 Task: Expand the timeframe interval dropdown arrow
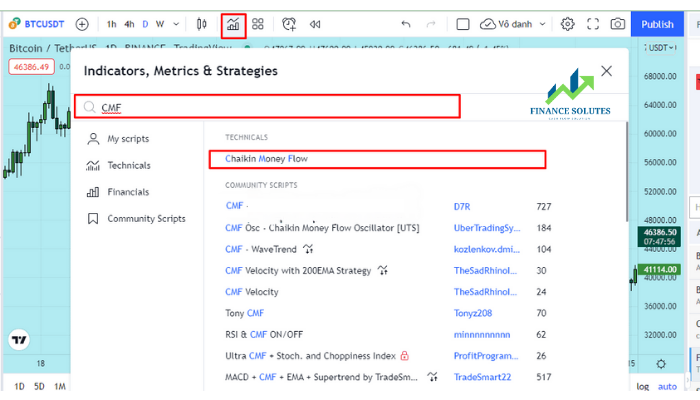[x=176, y=24]
